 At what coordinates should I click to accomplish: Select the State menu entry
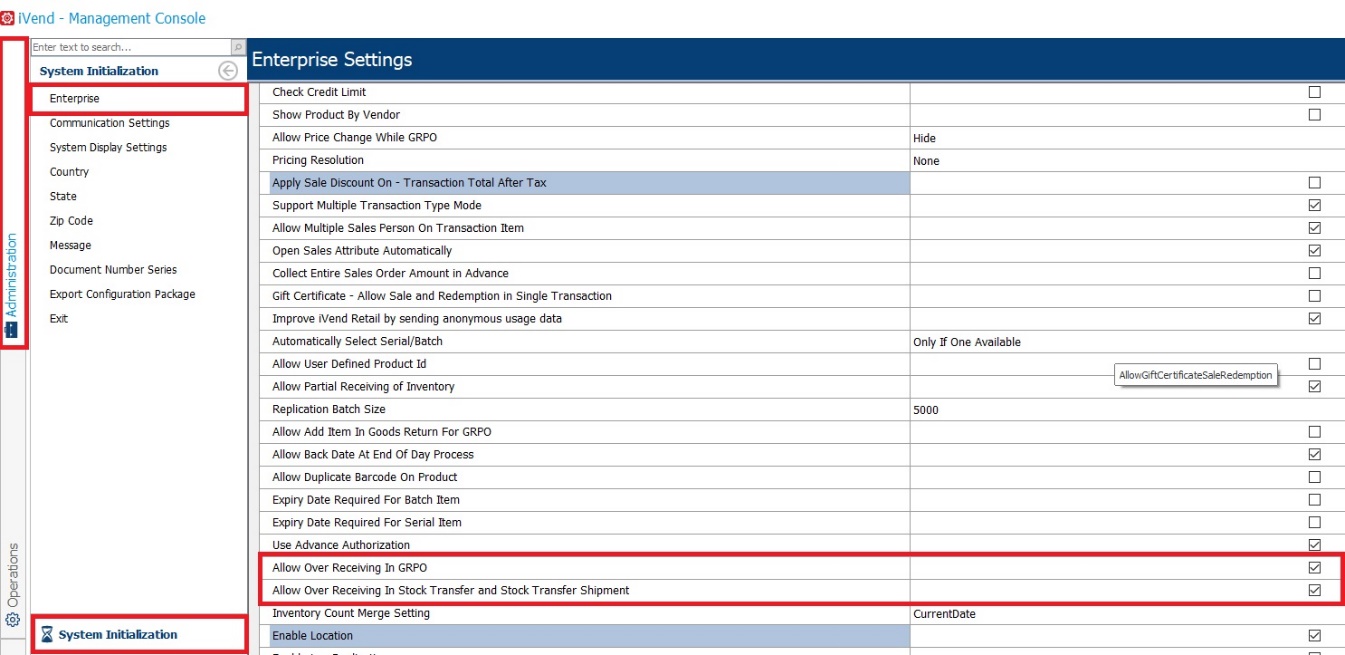(63, 196)
